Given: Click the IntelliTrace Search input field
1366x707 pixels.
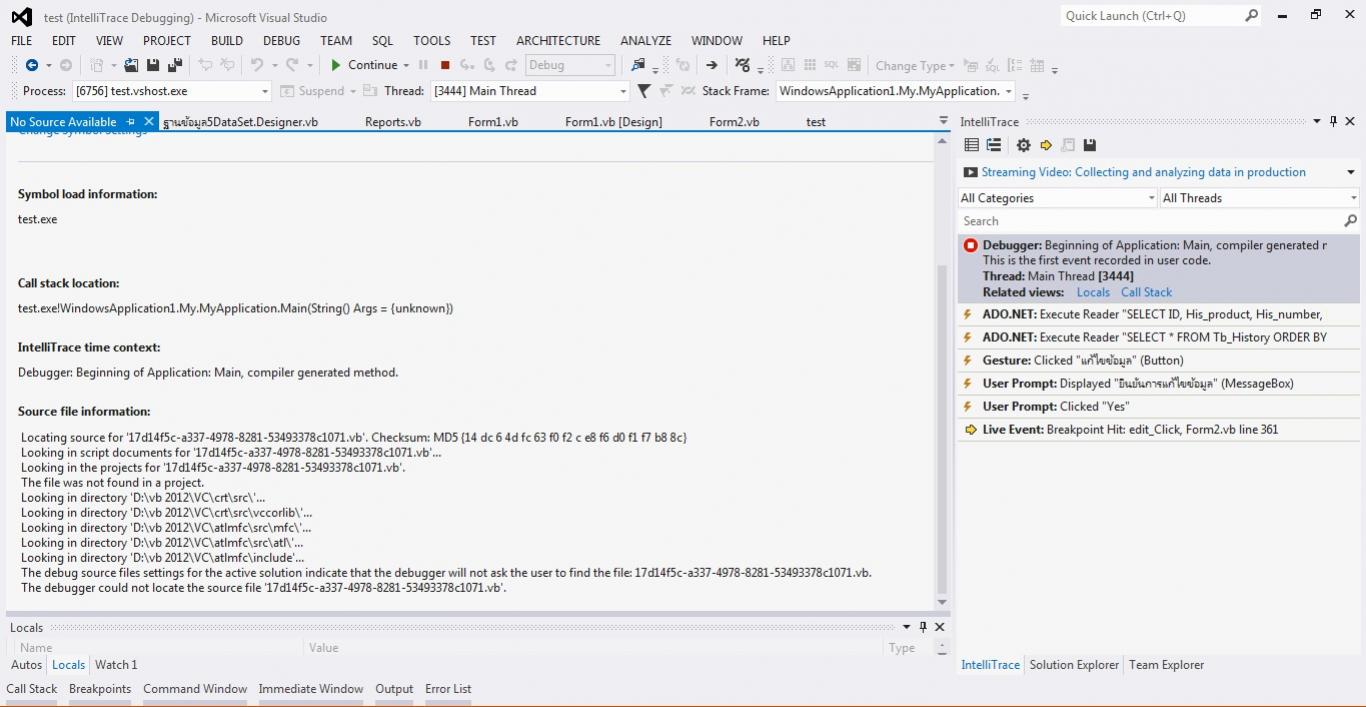Looking at the screenshot, I should pyautogui.click(x=1150, y=221).
